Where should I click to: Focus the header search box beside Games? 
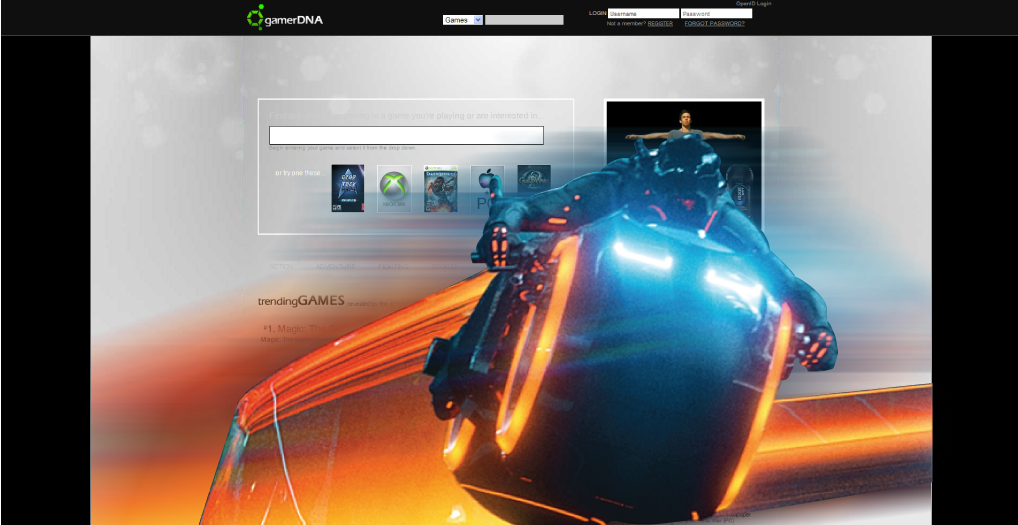click(524, 19)
